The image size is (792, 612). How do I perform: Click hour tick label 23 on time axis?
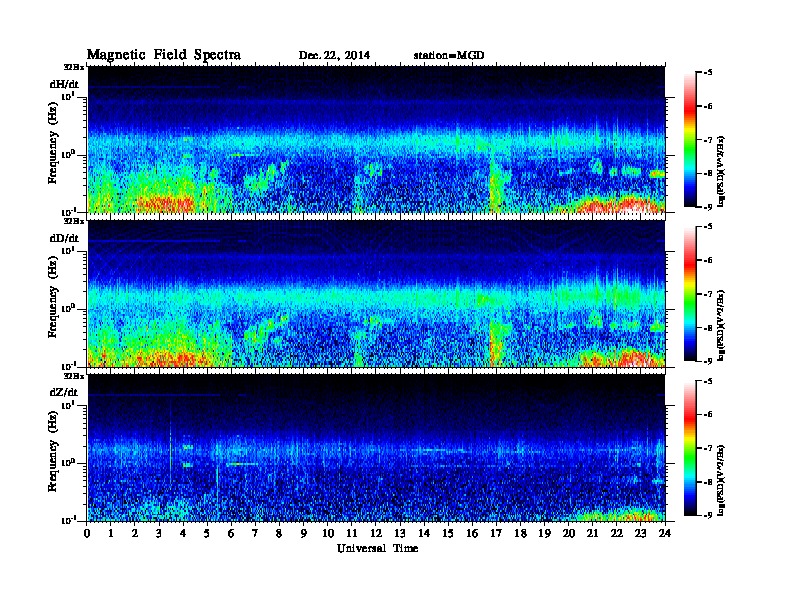641,533
